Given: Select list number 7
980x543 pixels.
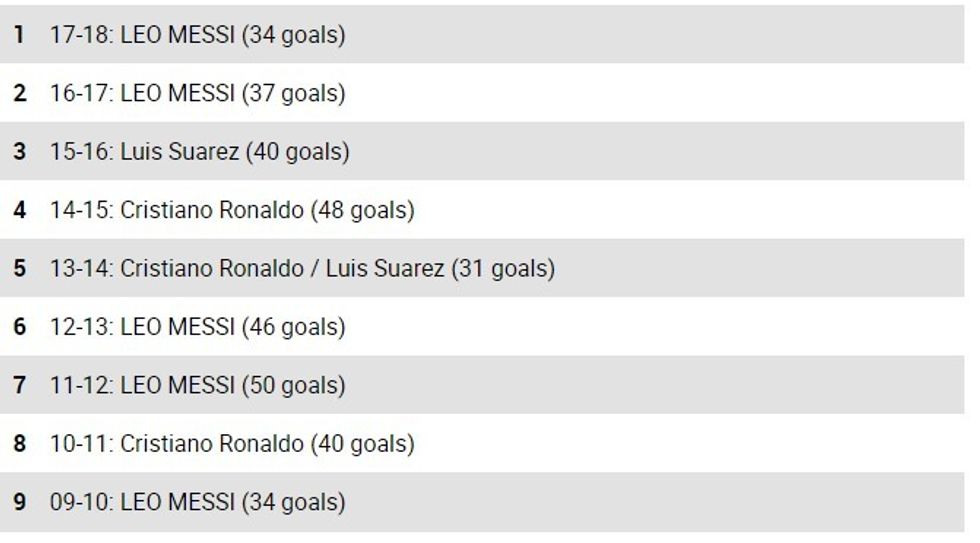Looking at the screenshot, I should [x=19, y=385].
